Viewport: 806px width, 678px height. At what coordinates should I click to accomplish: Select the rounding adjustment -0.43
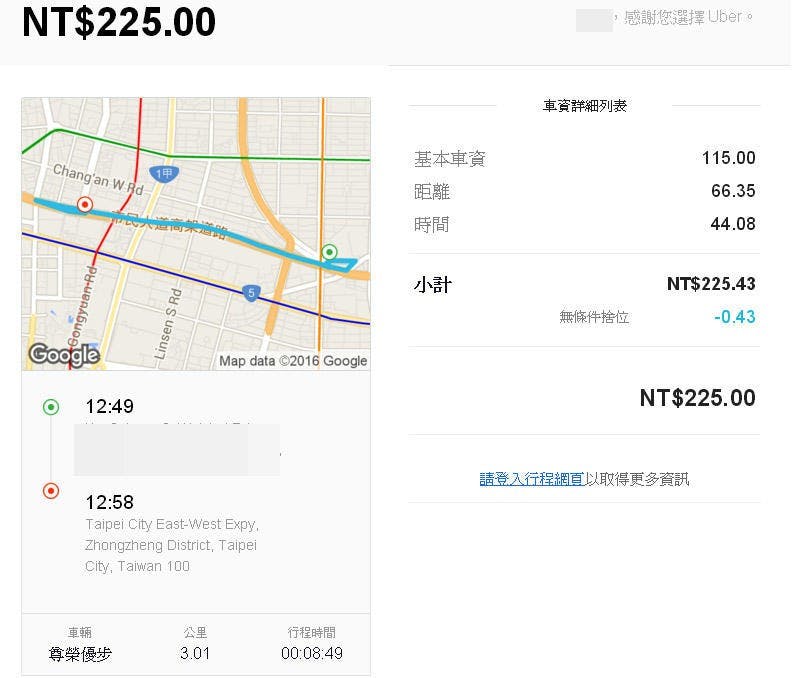click(735, 317)
